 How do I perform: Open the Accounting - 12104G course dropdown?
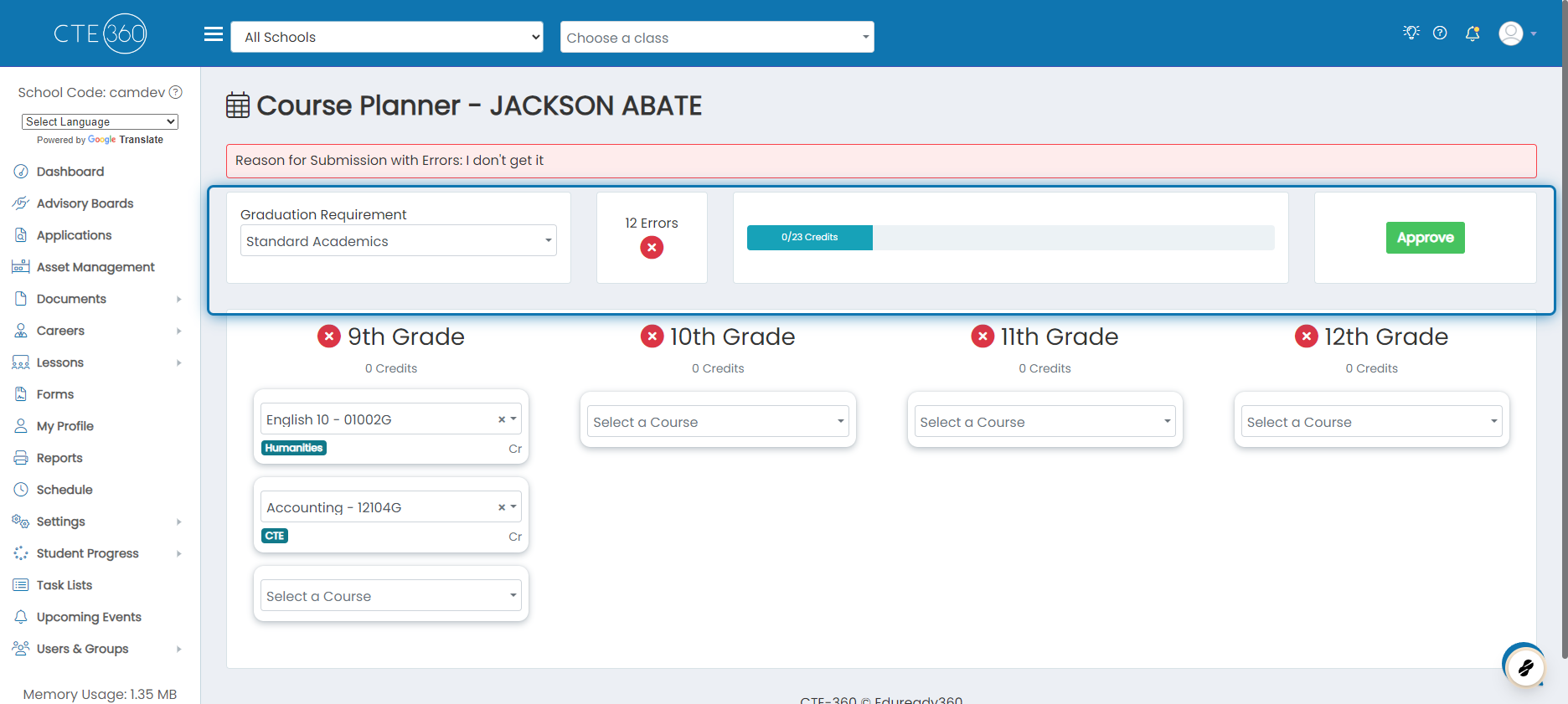click(391, 506)
